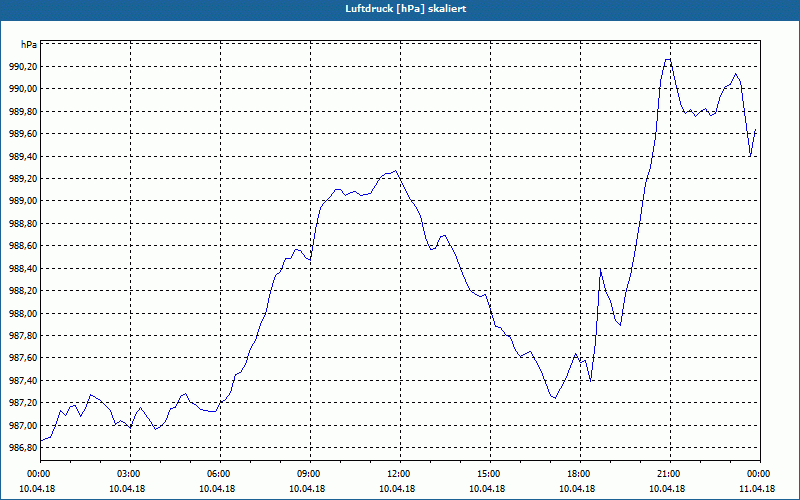Click the 988,80 pressure label
800x500 pixels.
tap(23, 224)
